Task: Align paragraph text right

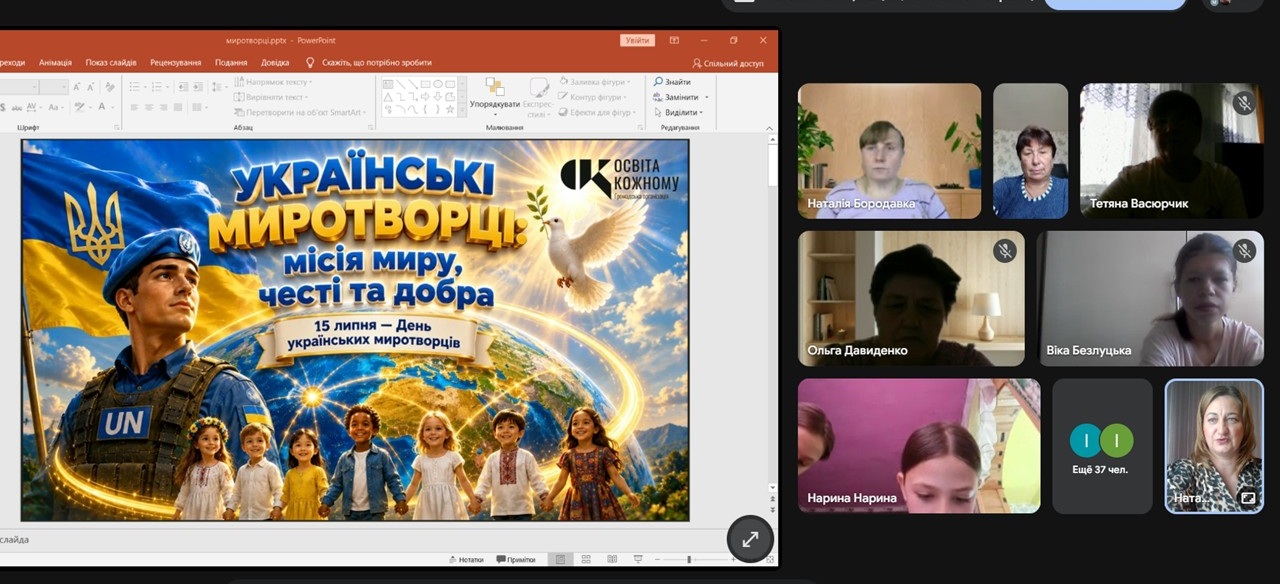Action: pyautogui.click(x=163, y=107)
